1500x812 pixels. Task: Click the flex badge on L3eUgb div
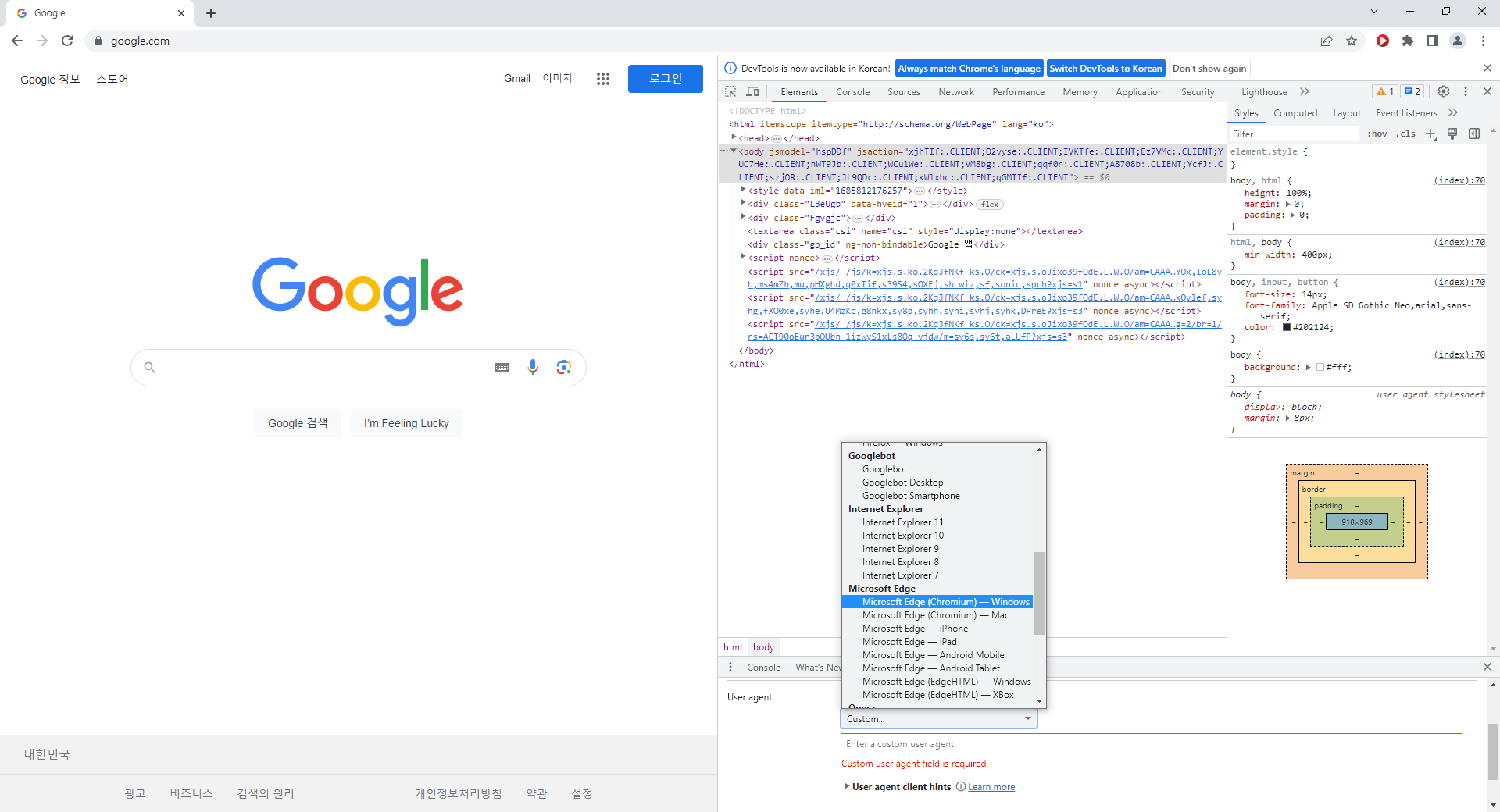[x=990, y=204]
